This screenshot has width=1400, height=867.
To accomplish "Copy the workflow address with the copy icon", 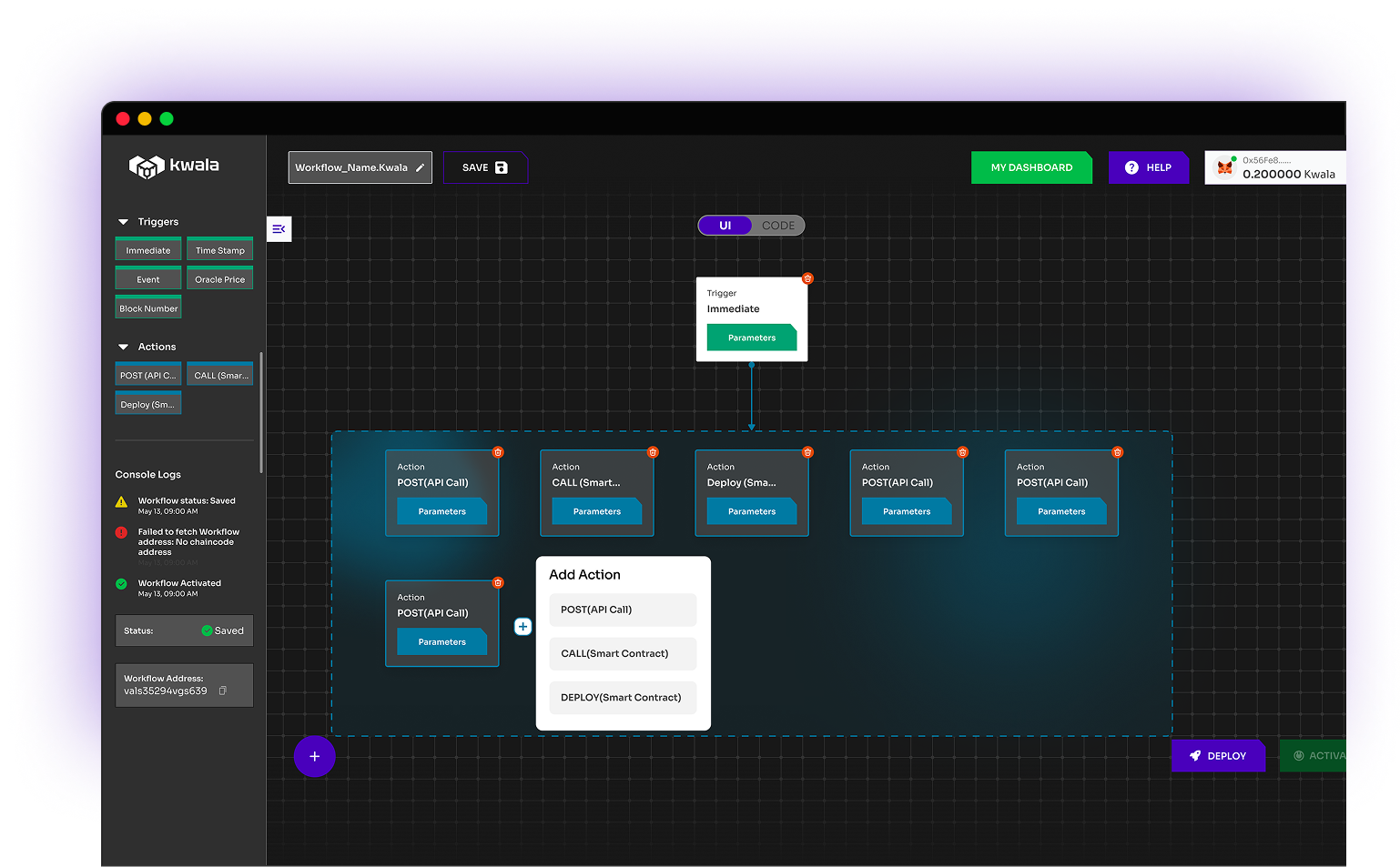I will pyautogui.click(x=224, y=691).
